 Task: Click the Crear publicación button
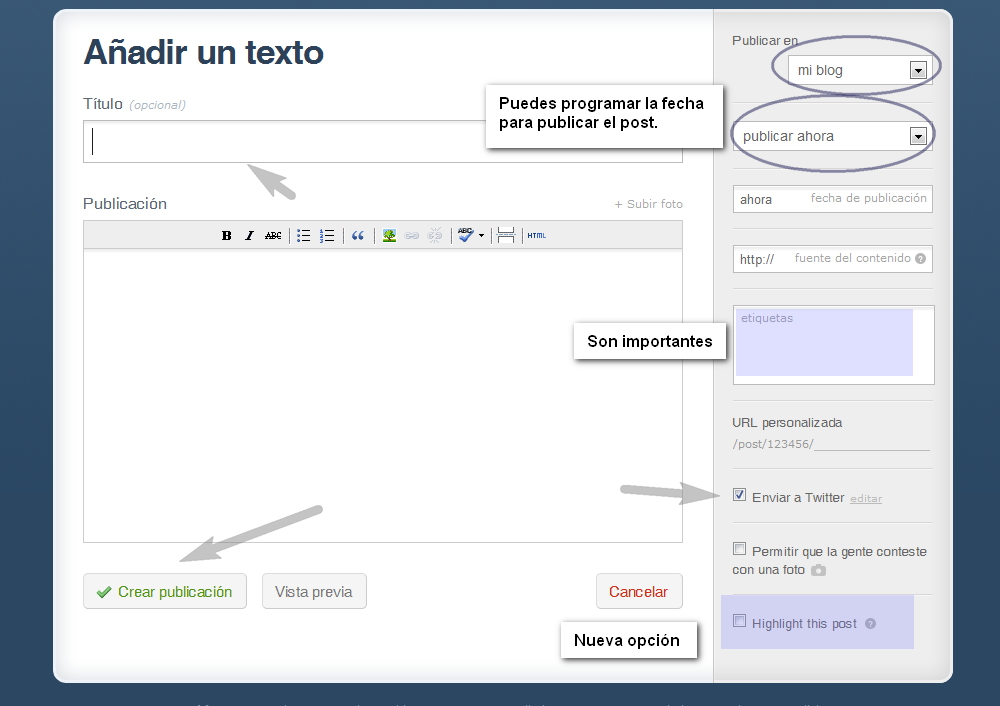pos(165,591)
